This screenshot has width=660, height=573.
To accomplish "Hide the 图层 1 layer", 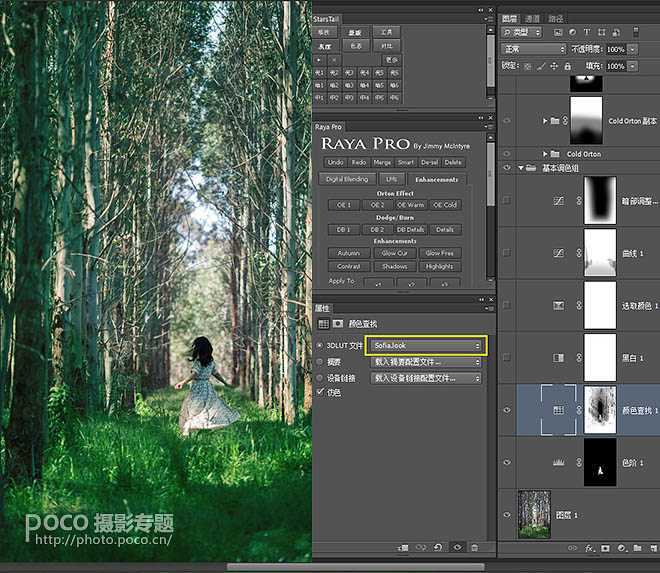I will (507, 514).
